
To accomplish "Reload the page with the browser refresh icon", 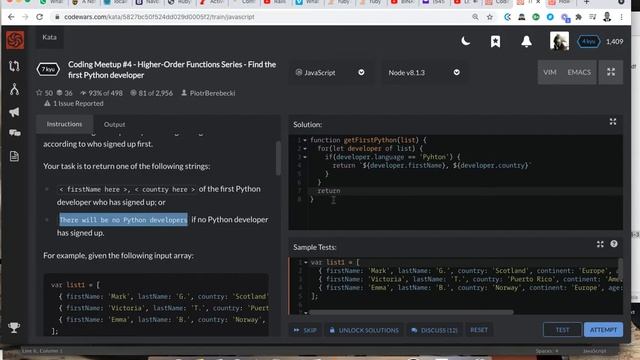I will point(40,17).
